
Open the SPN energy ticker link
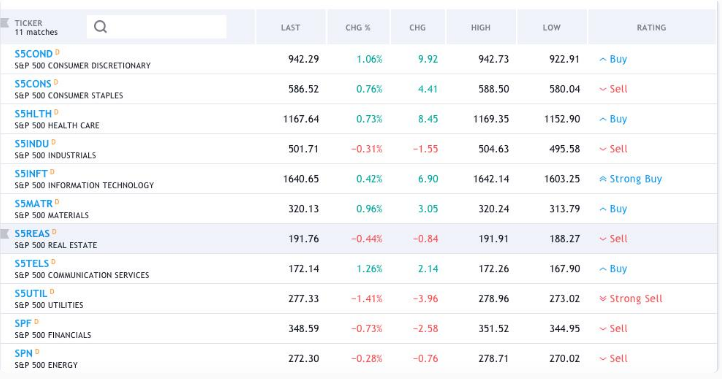point(23,353)
